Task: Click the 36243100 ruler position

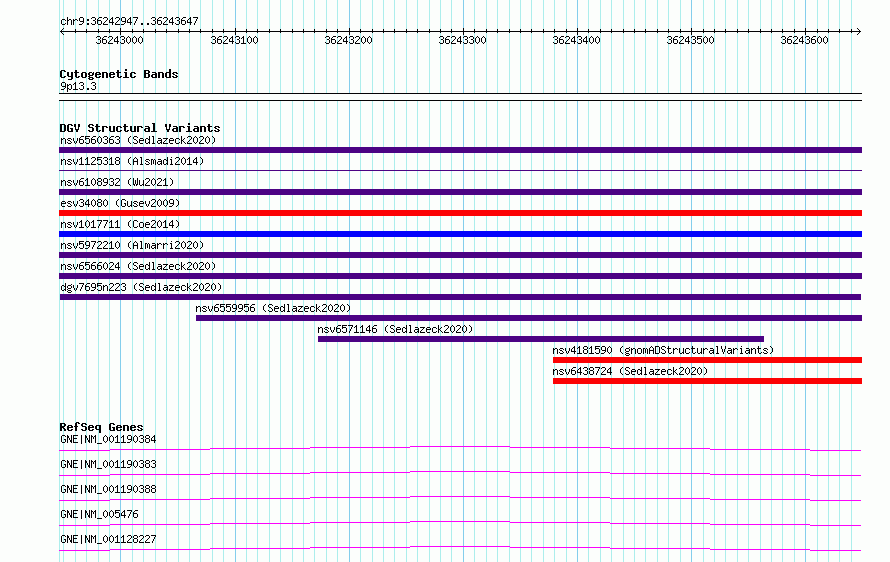Action: tap(234, 40)
